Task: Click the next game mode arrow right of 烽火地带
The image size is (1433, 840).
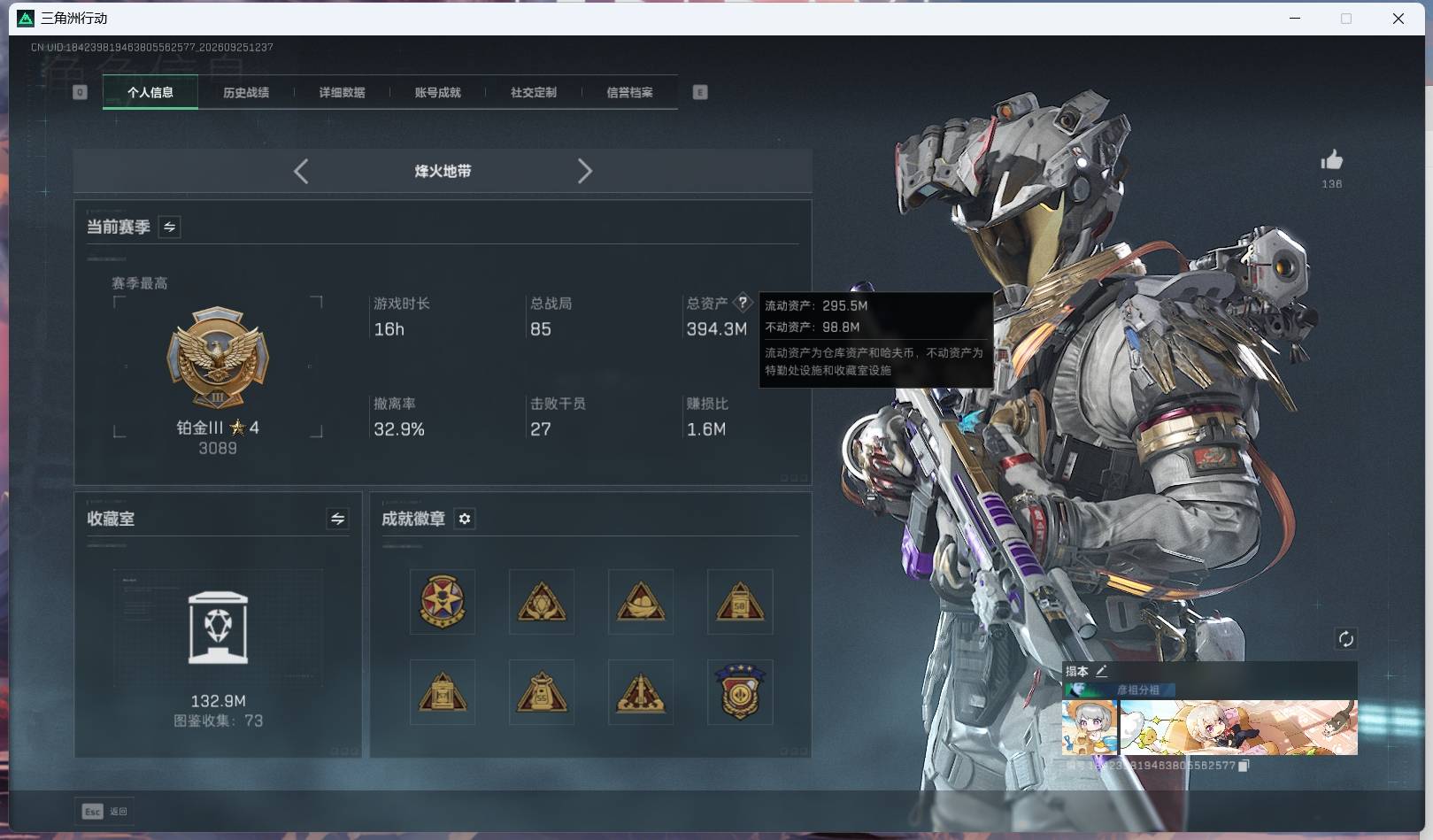Action: point(584,171)
